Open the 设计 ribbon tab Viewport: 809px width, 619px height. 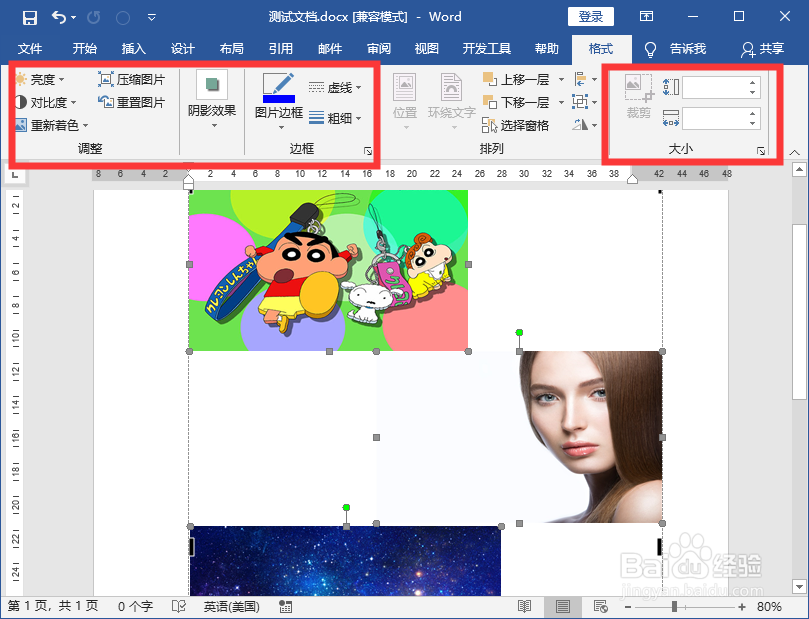click(183, 48)
